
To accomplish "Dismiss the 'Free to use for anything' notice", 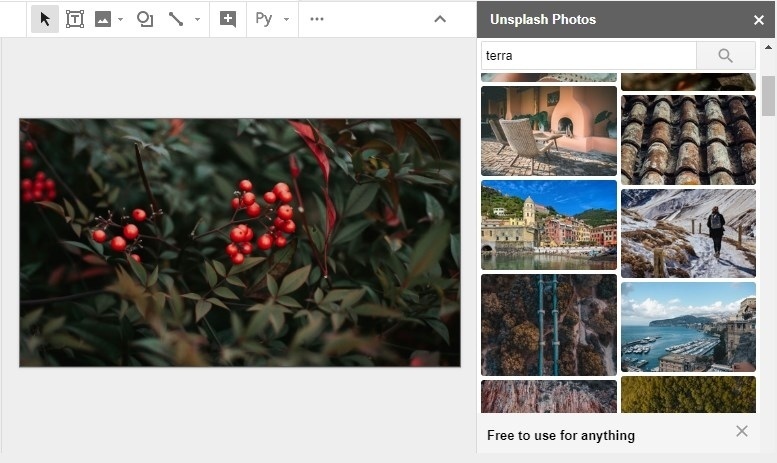I will click(x=741, y=431).
